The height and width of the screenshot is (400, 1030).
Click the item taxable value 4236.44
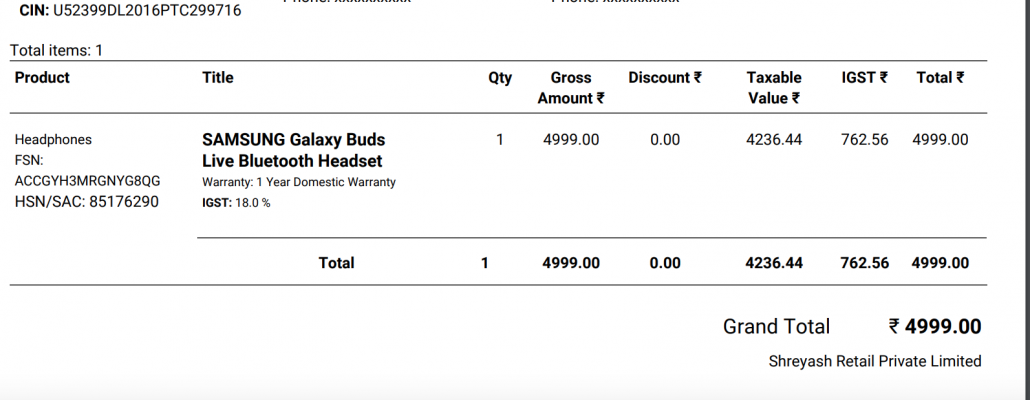tap(774, 140)
